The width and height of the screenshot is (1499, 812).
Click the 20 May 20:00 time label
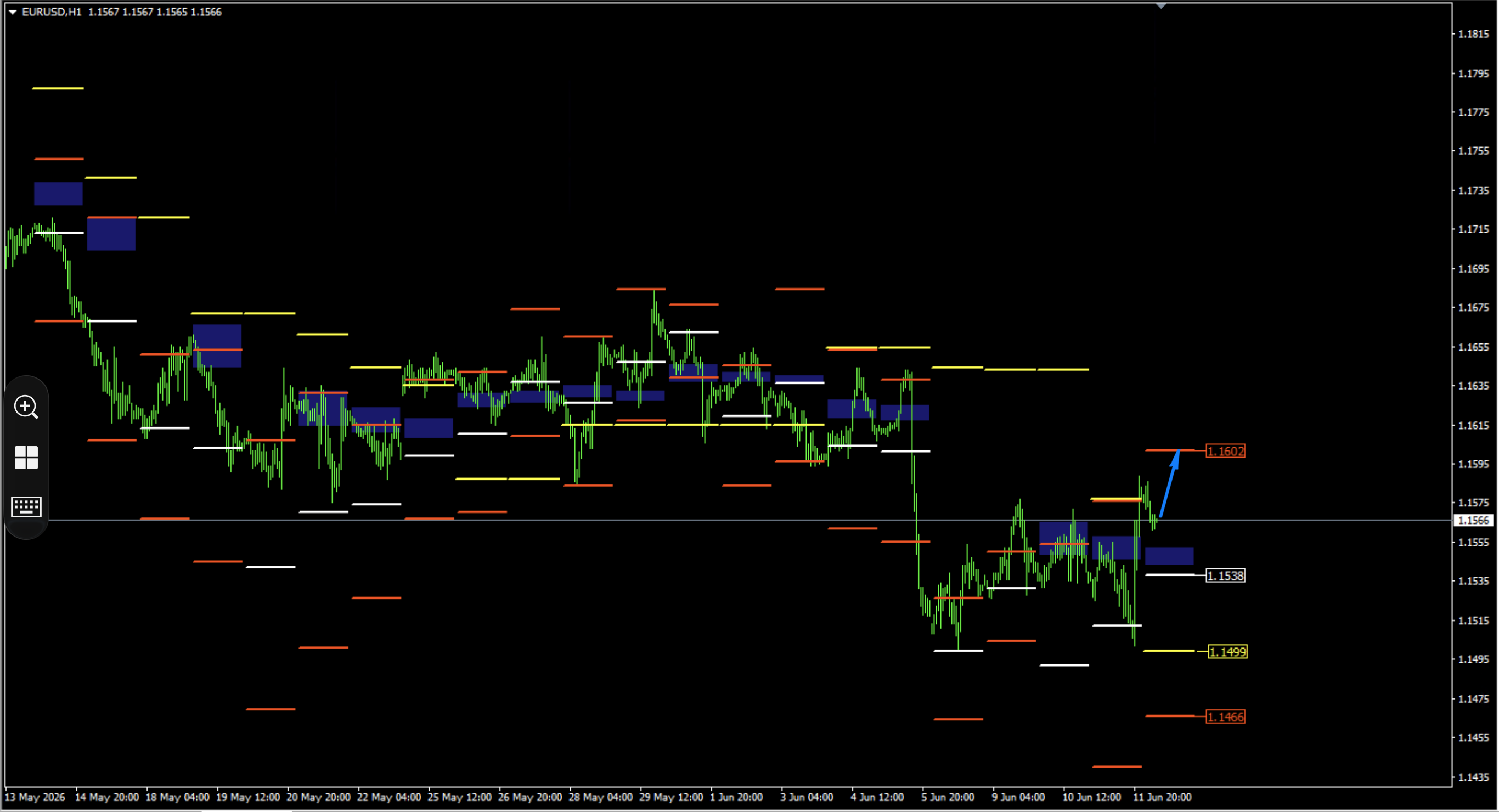click(318, 797)
